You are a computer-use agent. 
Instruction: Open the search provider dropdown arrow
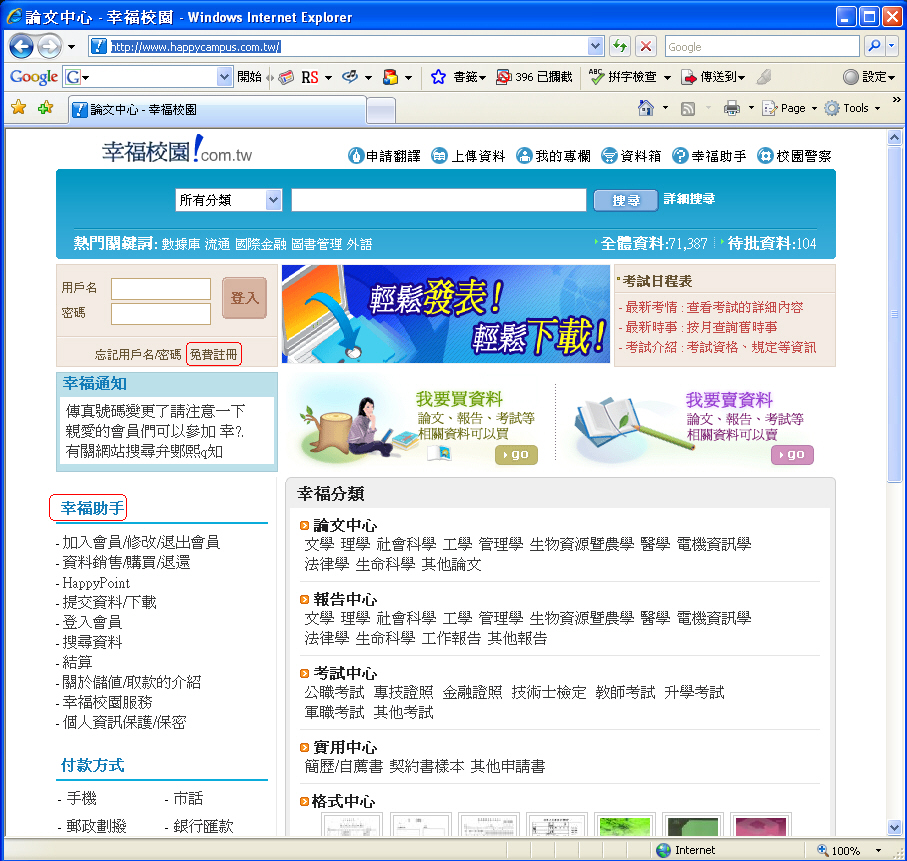pos(892,46)
